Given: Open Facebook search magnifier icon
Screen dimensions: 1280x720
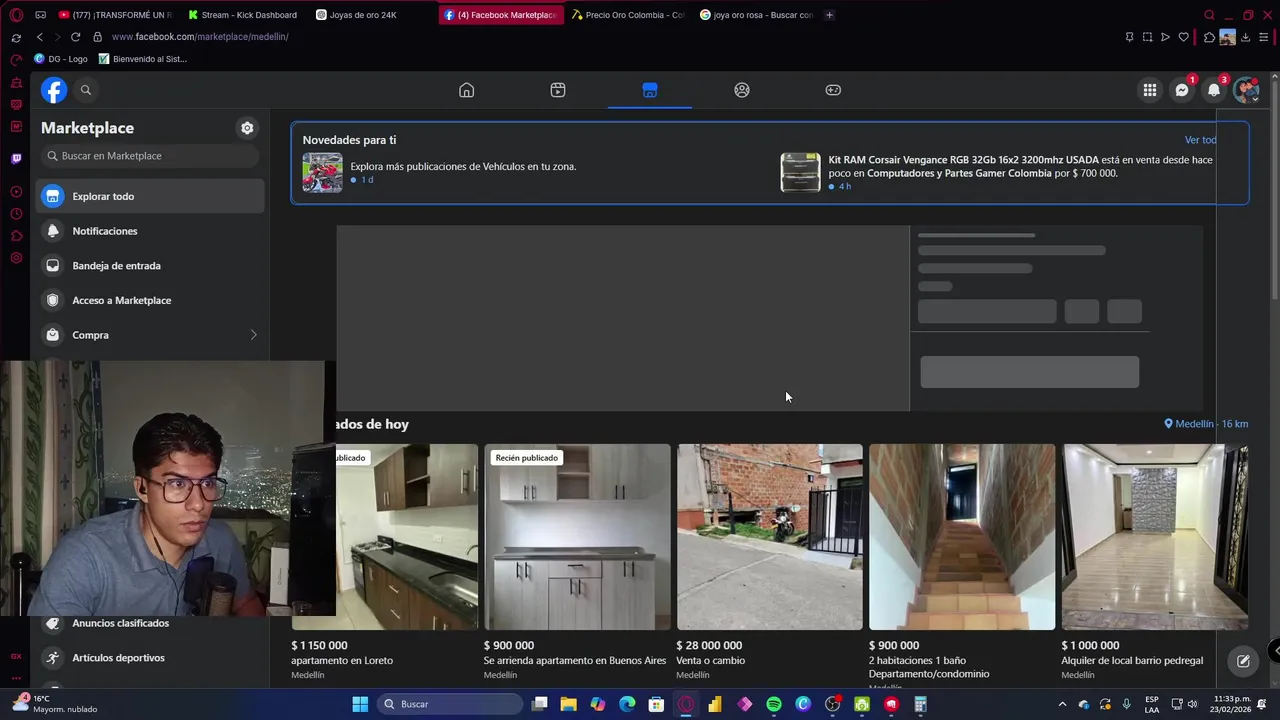Looking at the screenshot, I should tap(86, 90).
